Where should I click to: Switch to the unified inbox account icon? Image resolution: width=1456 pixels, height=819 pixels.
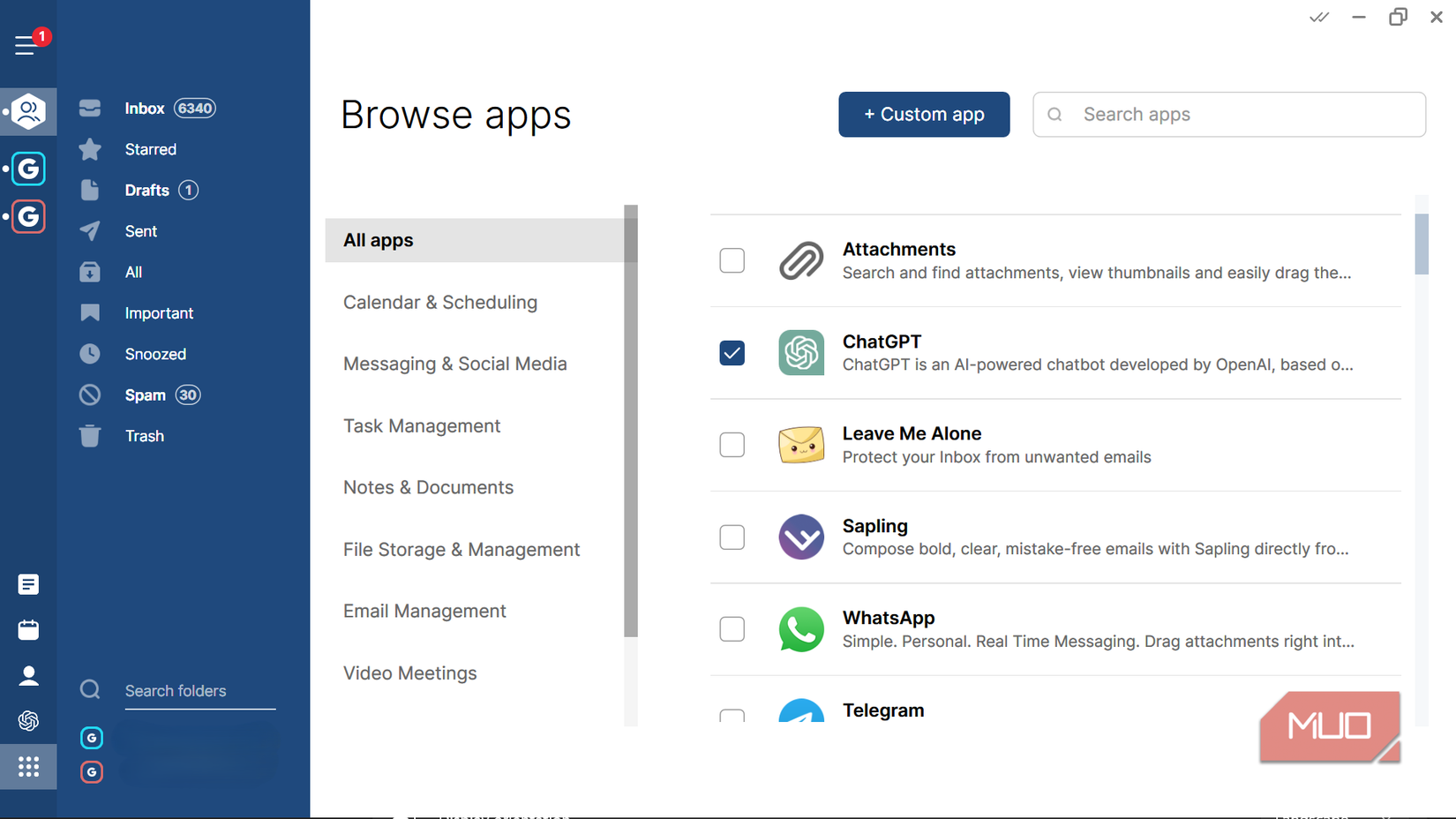28,111
